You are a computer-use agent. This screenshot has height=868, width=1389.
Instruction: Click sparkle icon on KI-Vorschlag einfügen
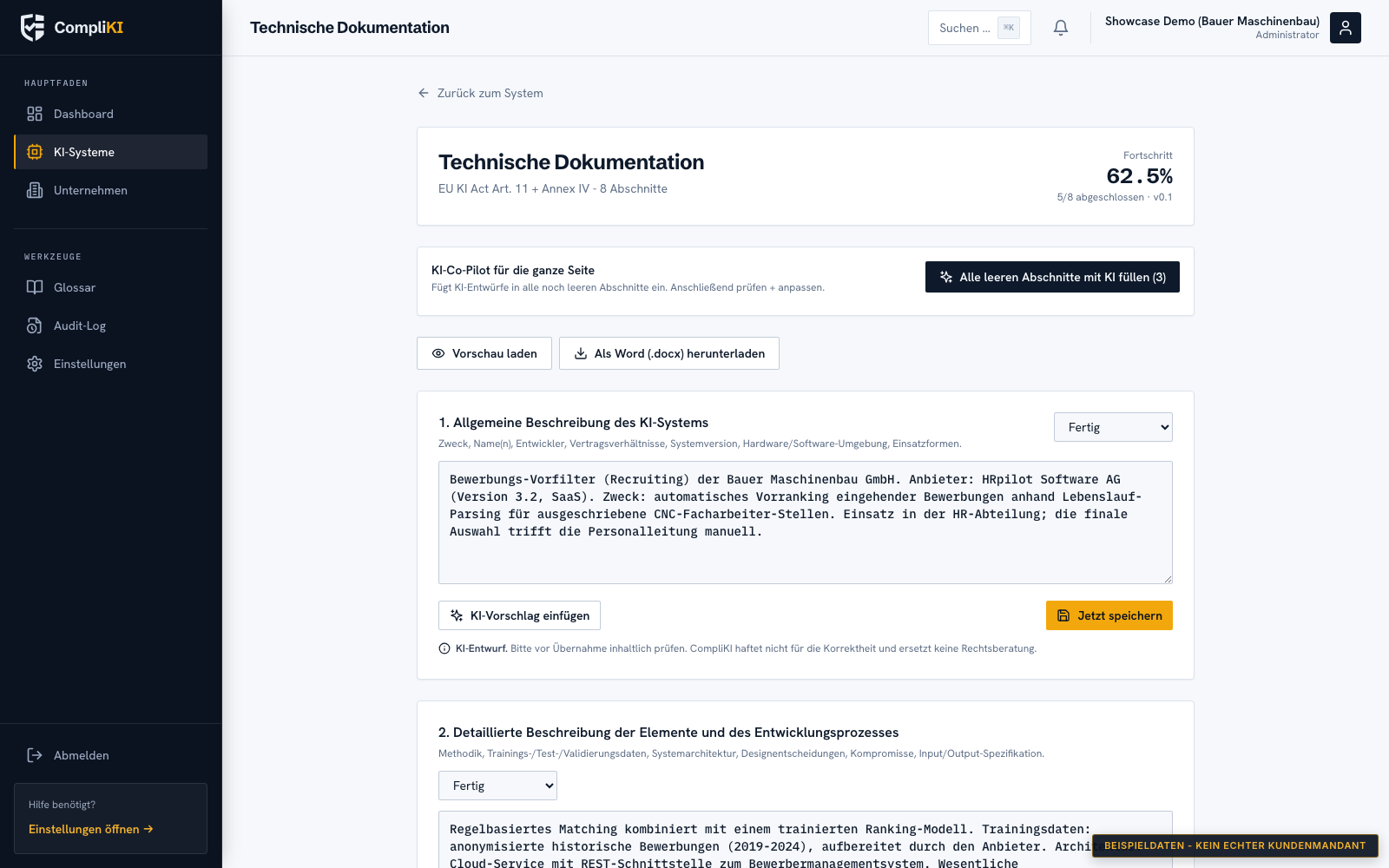point(457,615)
